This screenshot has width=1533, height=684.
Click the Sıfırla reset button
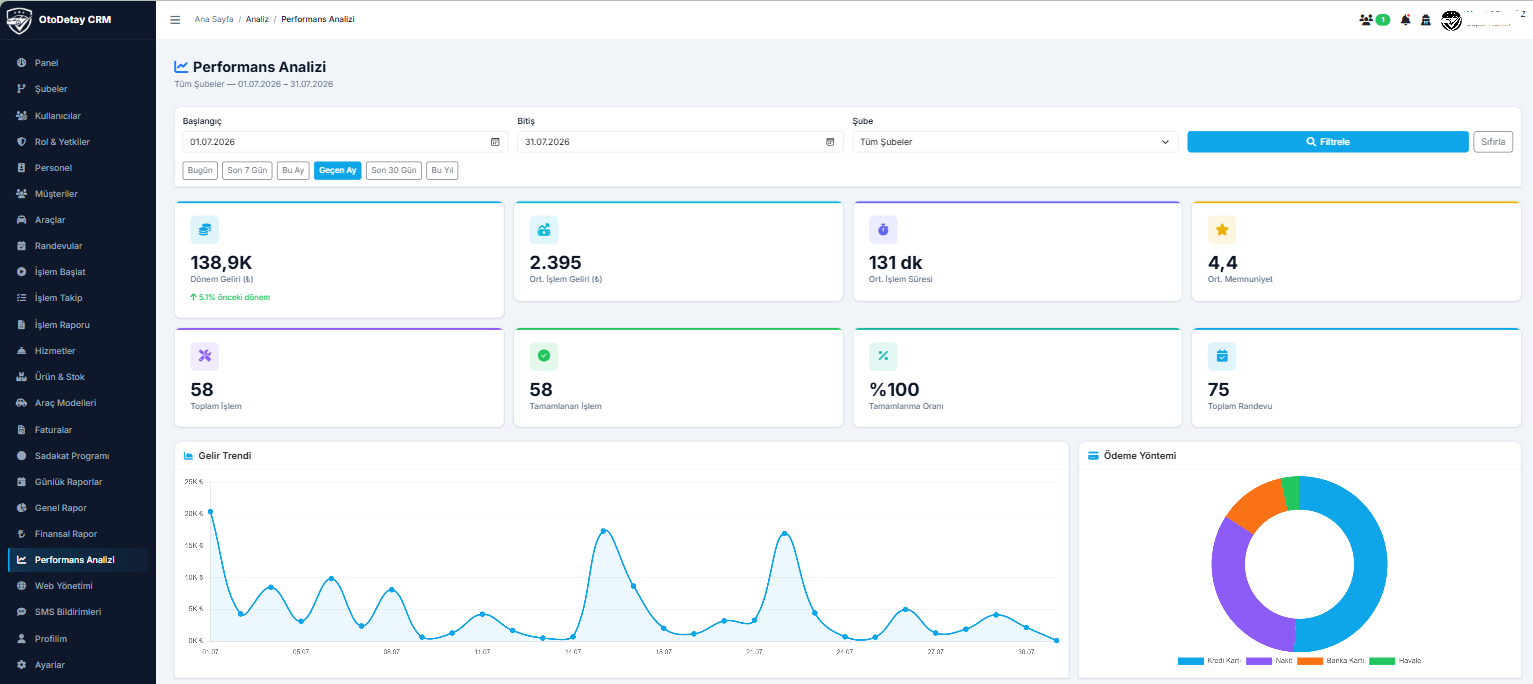click(x=1493, y=142)
